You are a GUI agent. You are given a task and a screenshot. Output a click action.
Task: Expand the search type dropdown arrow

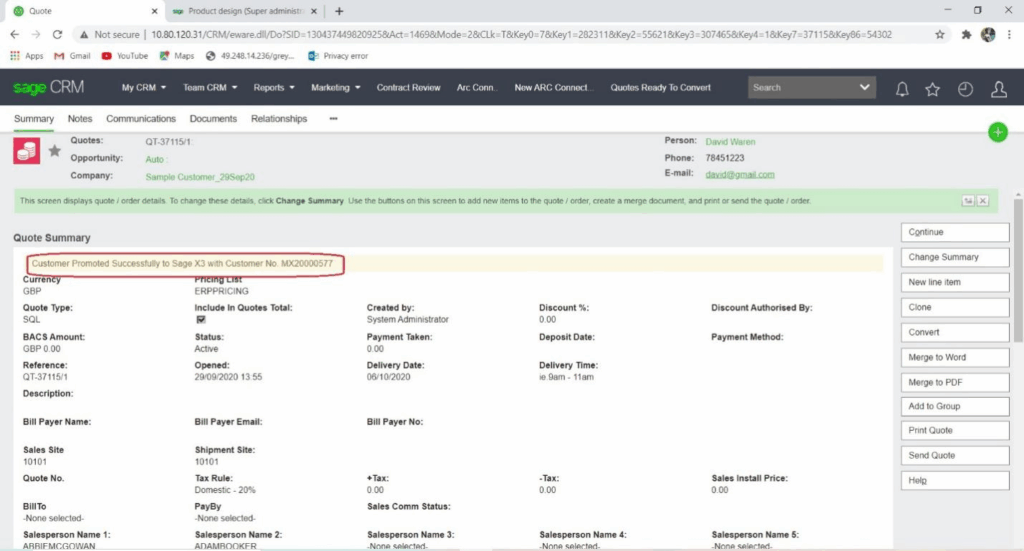click(865, 88)
